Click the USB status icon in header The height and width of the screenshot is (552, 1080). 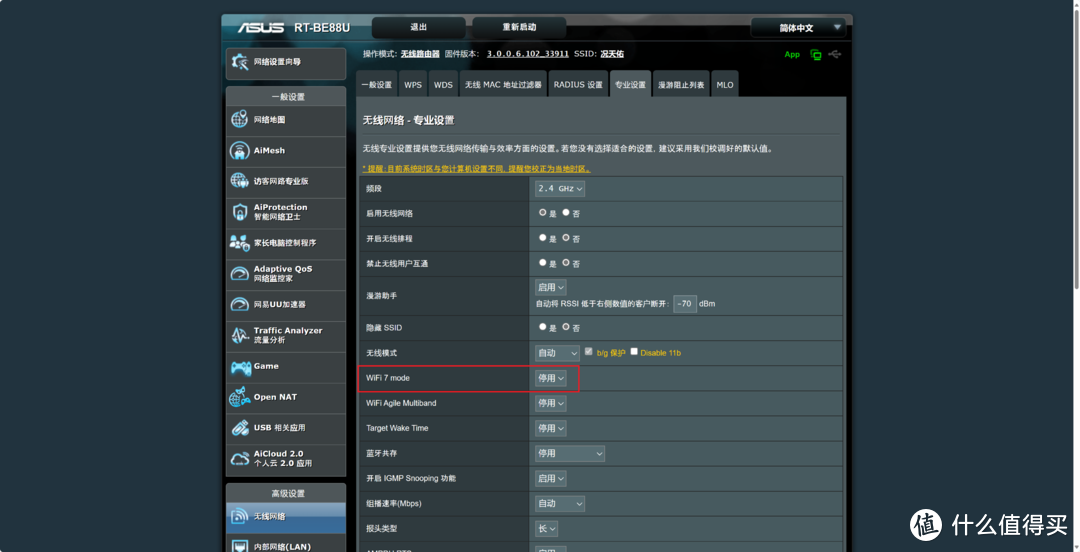tap(835, 54)
